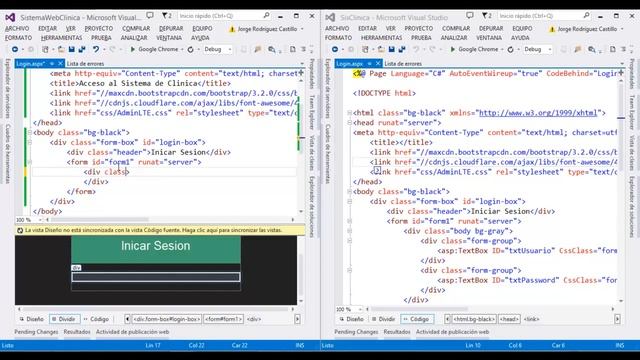Open Resultados panel in SistemaWebClinica
The image size is (640, 360).
pos(77,332)
